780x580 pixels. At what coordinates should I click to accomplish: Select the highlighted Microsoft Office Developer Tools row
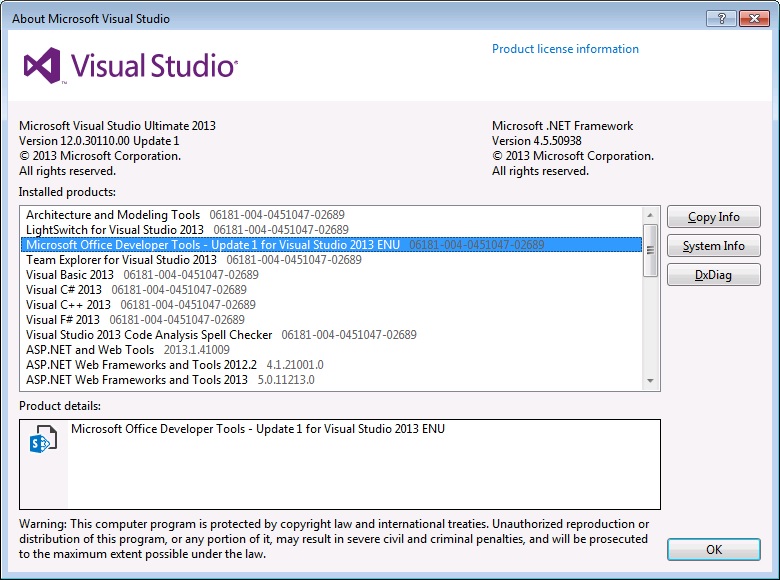click(331, 245)
